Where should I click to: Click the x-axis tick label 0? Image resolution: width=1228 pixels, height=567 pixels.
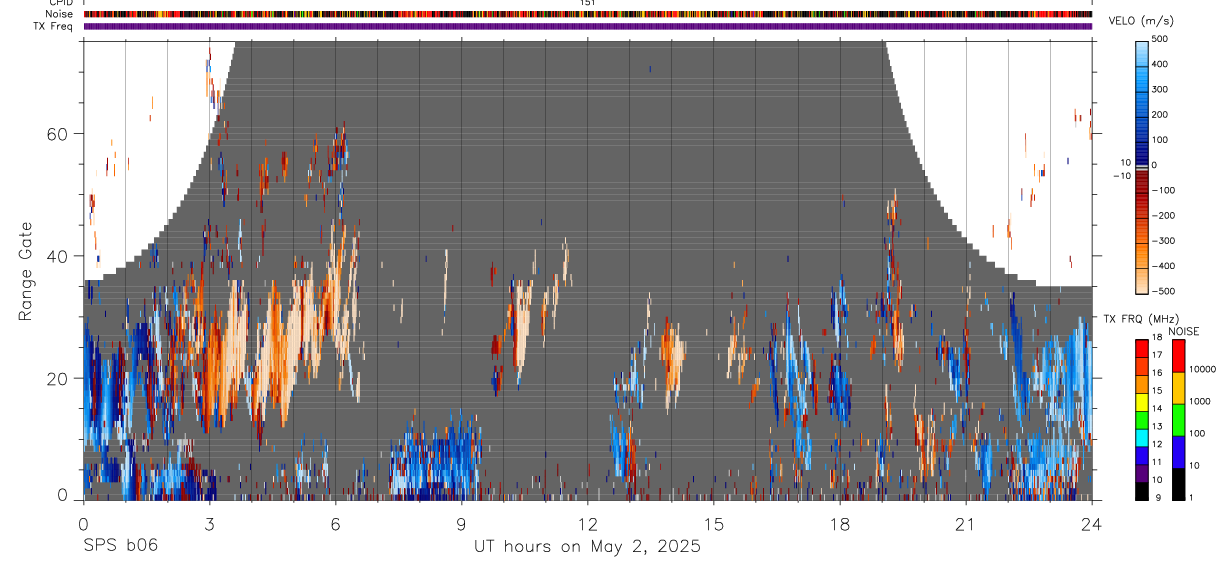[x=83, y=524]
